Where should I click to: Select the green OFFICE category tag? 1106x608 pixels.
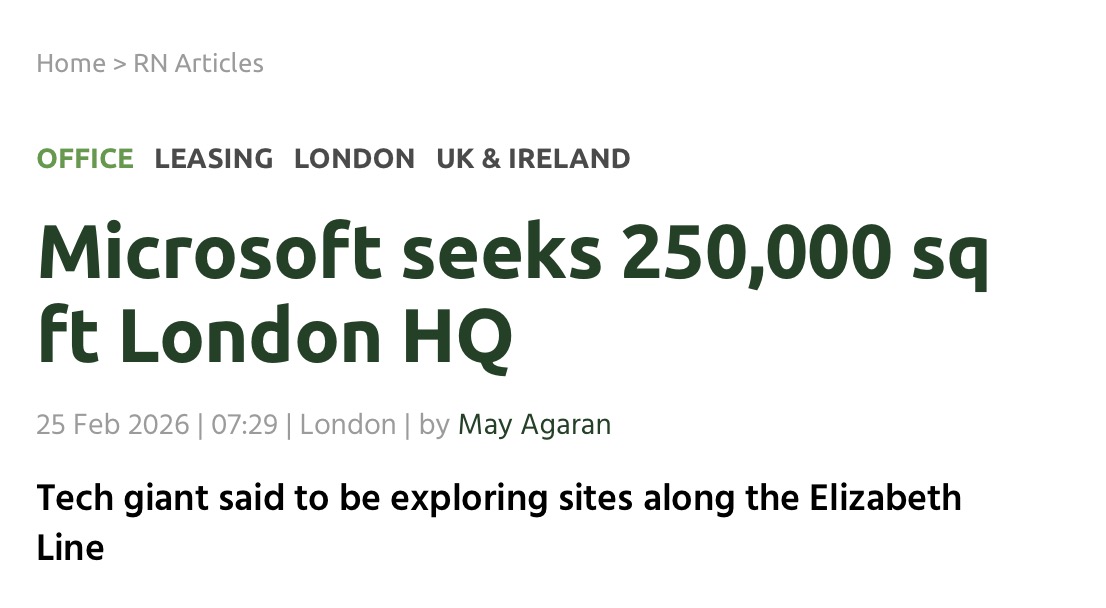(85, 158)
